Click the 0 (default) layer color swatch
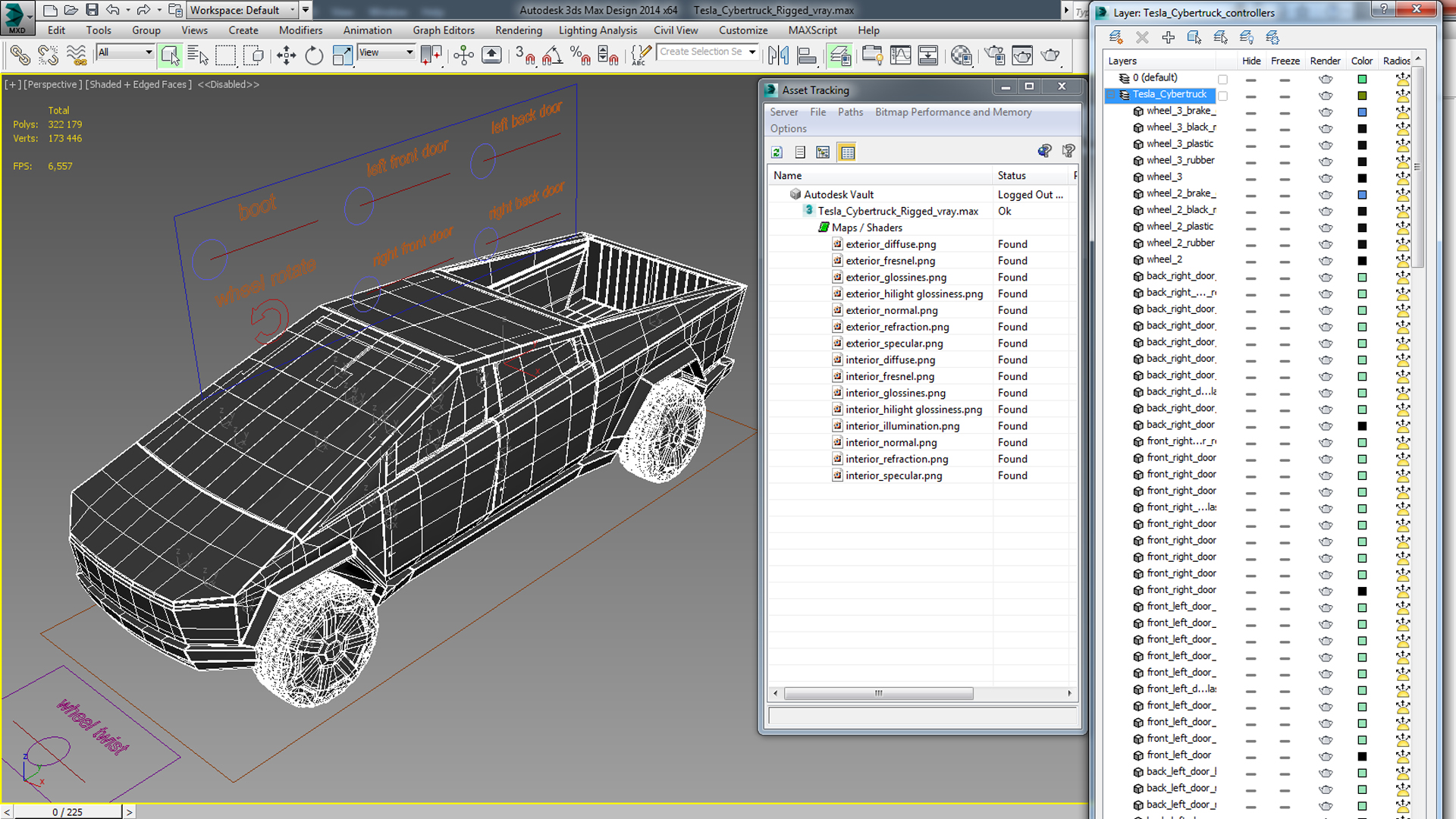This screenshot has height=819, width=1456. coord(1362,79)
